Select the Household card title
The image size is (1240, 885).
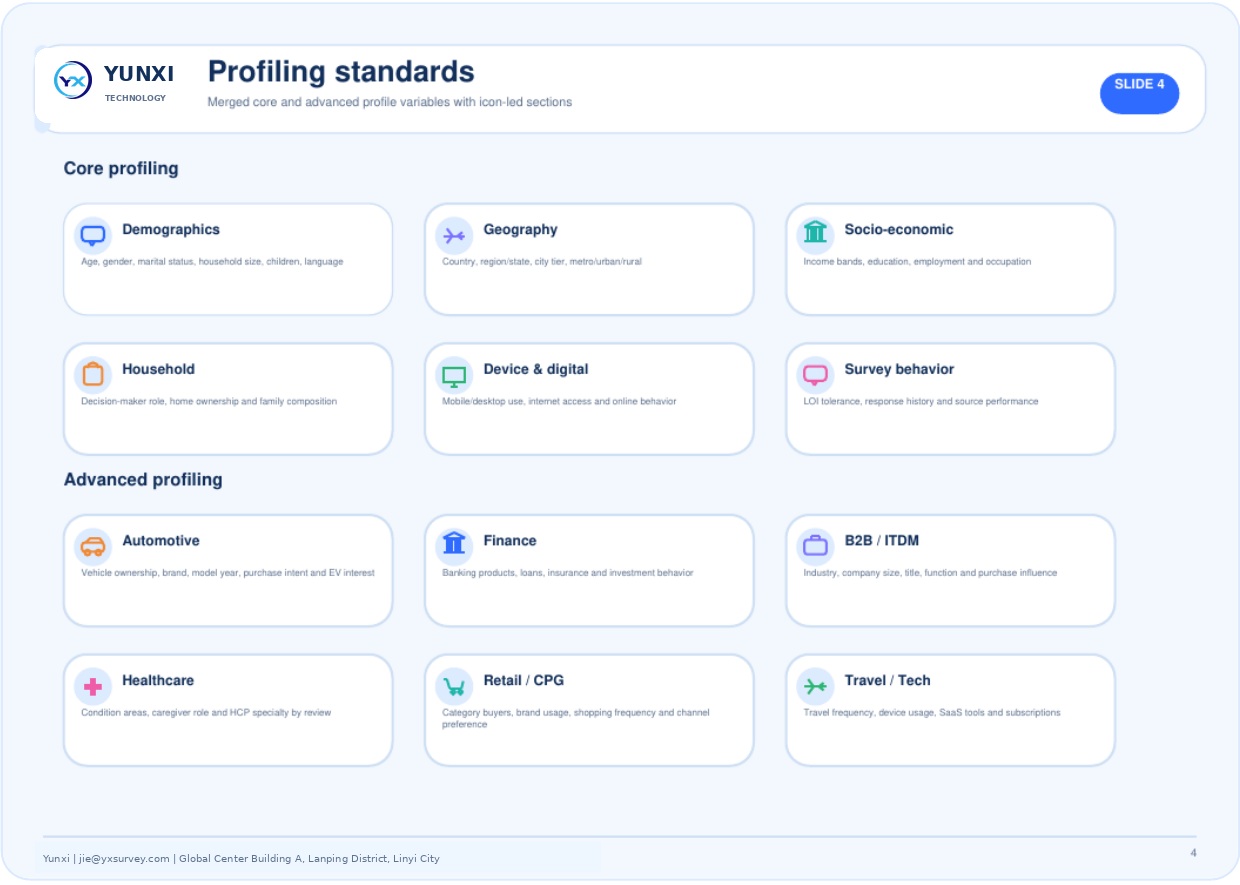158,369
